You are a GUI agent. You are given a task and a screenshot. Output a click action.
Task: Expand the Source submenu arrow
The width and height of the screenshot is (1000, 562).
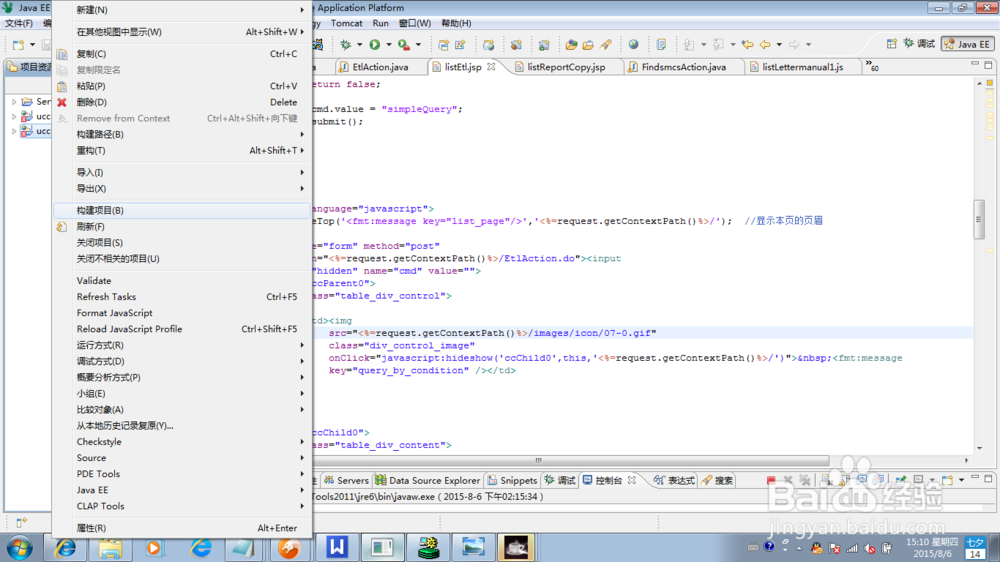302,458
